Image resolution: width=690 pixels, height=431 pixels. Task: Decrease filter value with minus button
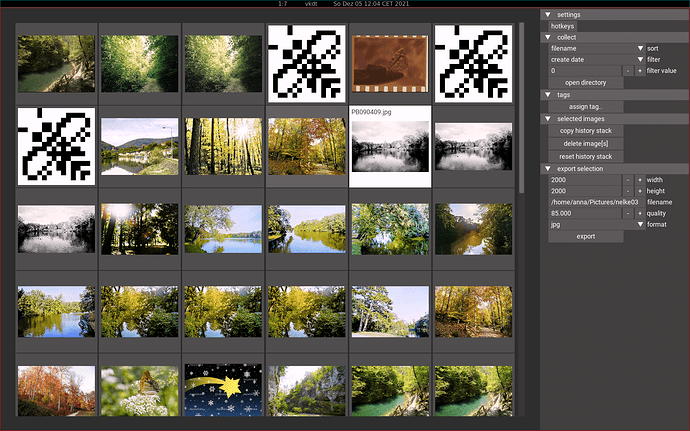(628, 71)
